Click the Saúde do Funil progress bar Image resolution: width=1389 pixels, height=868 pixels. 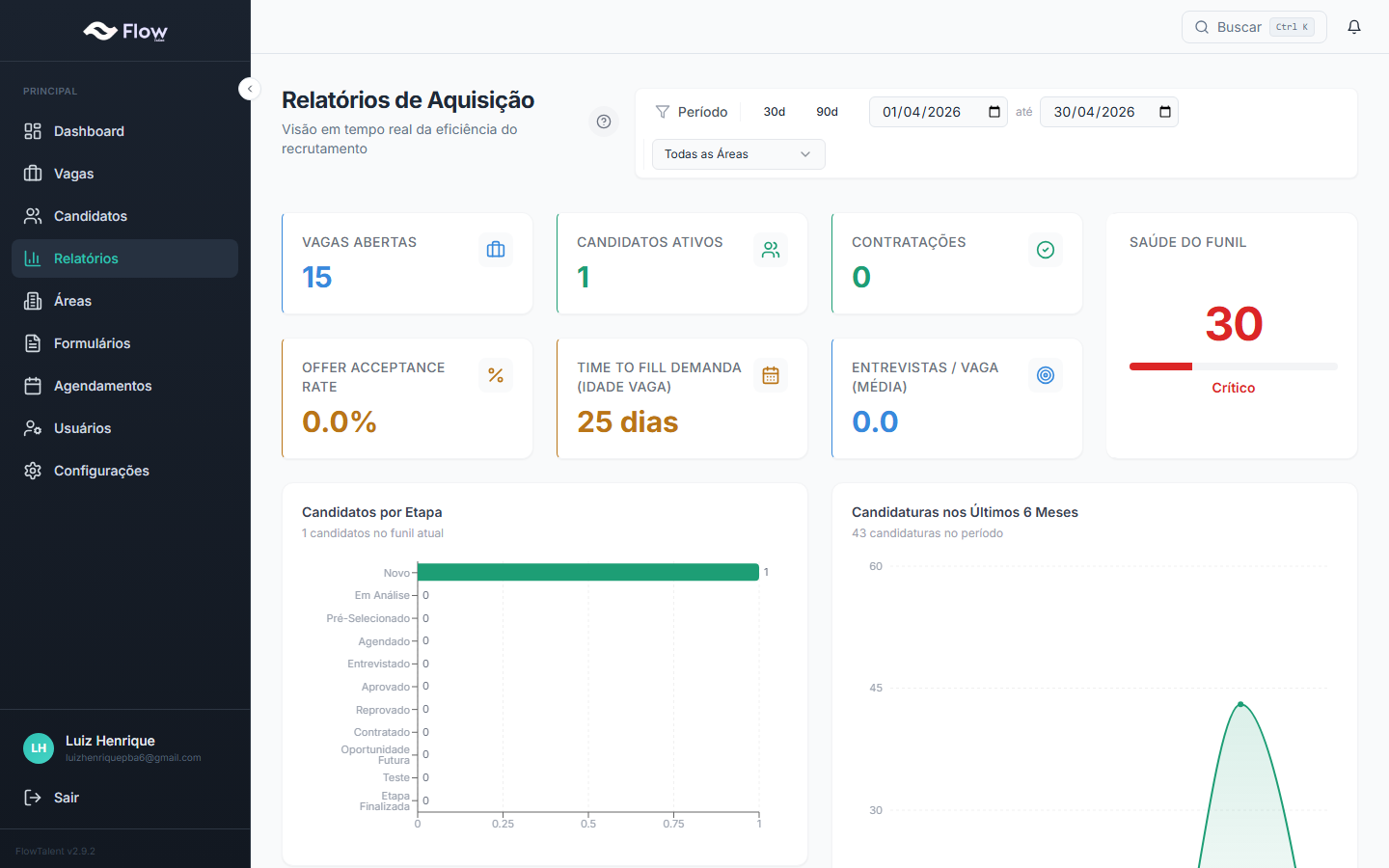(x=1233, y=366)
